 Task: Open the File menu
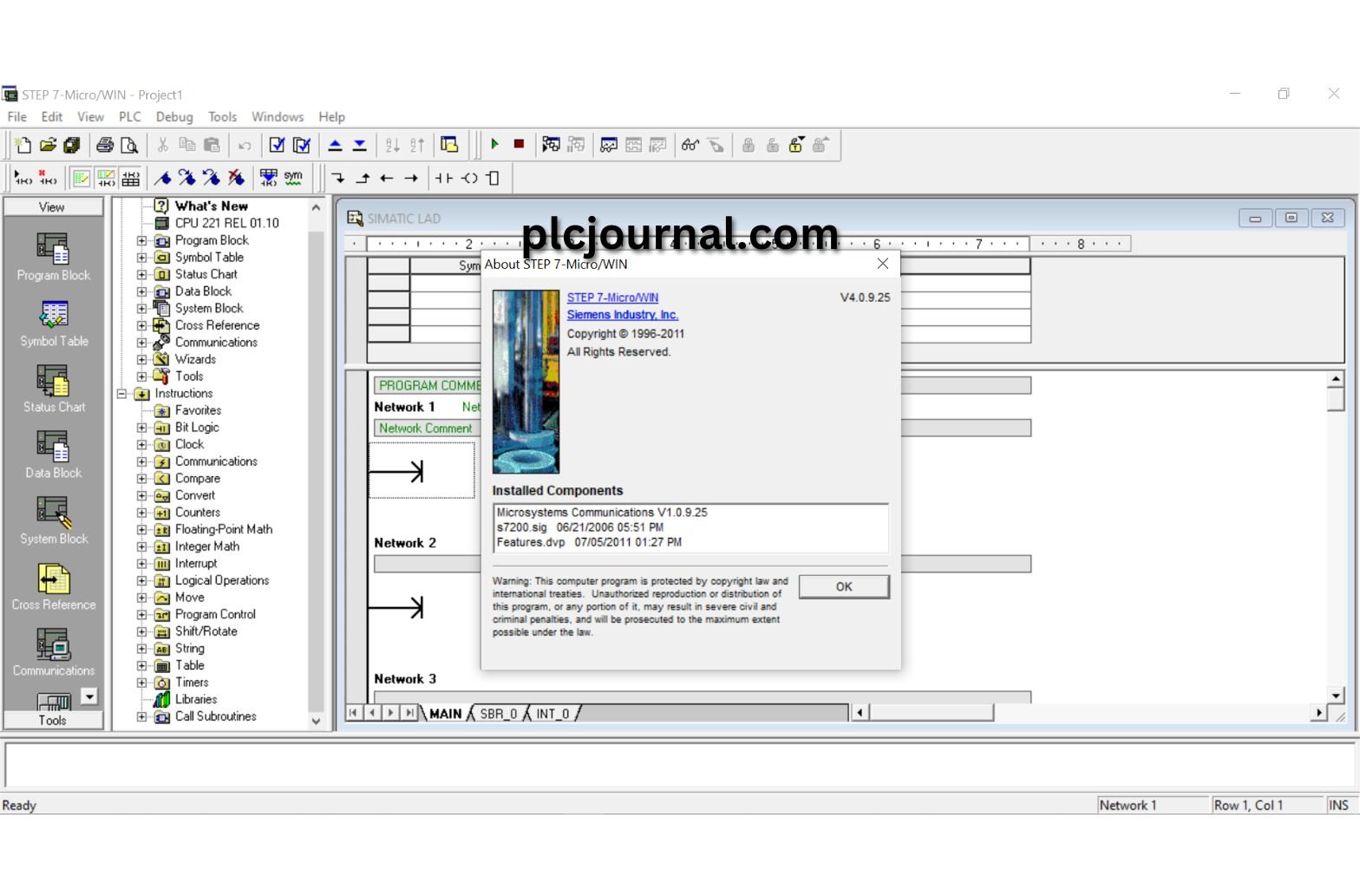17,116
